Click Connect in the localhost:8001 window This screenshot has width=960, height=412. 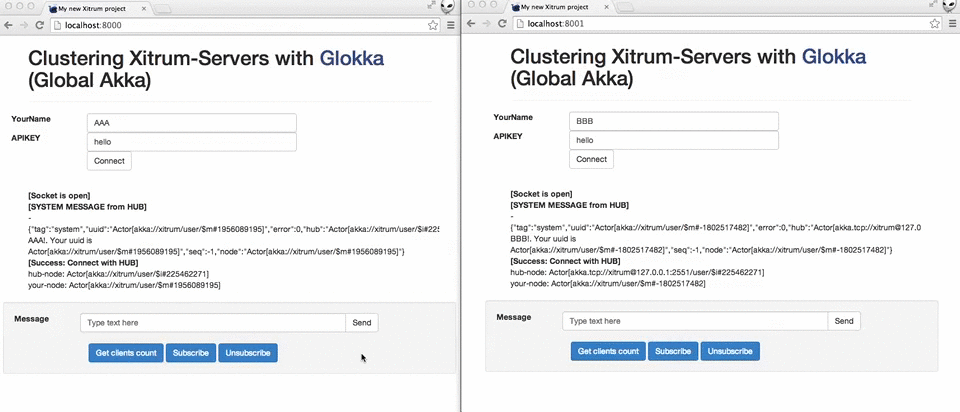click(x=591, y=159)
